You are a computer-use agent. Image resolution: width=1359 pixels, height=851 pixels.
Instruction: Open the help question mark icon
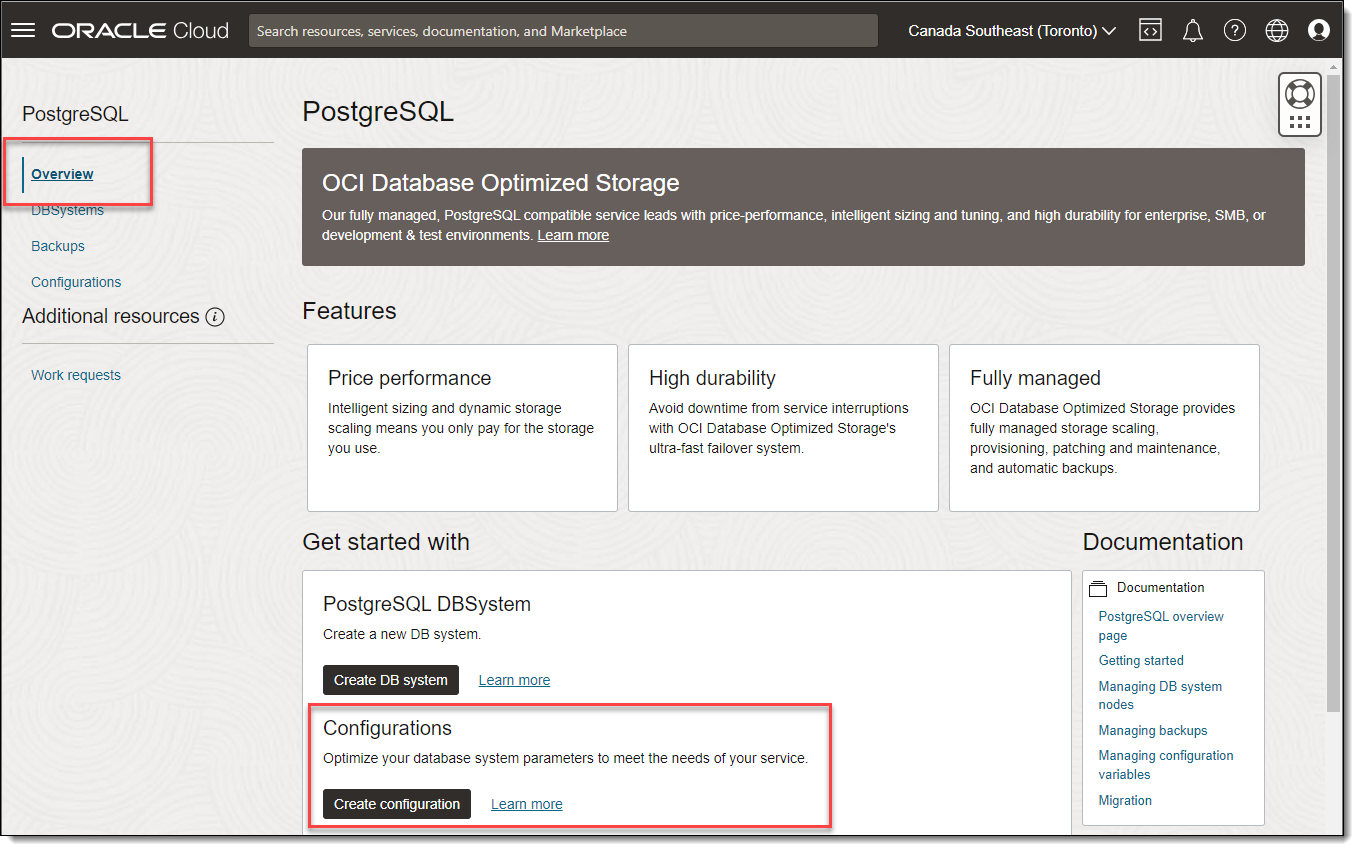pos(1235,31)
